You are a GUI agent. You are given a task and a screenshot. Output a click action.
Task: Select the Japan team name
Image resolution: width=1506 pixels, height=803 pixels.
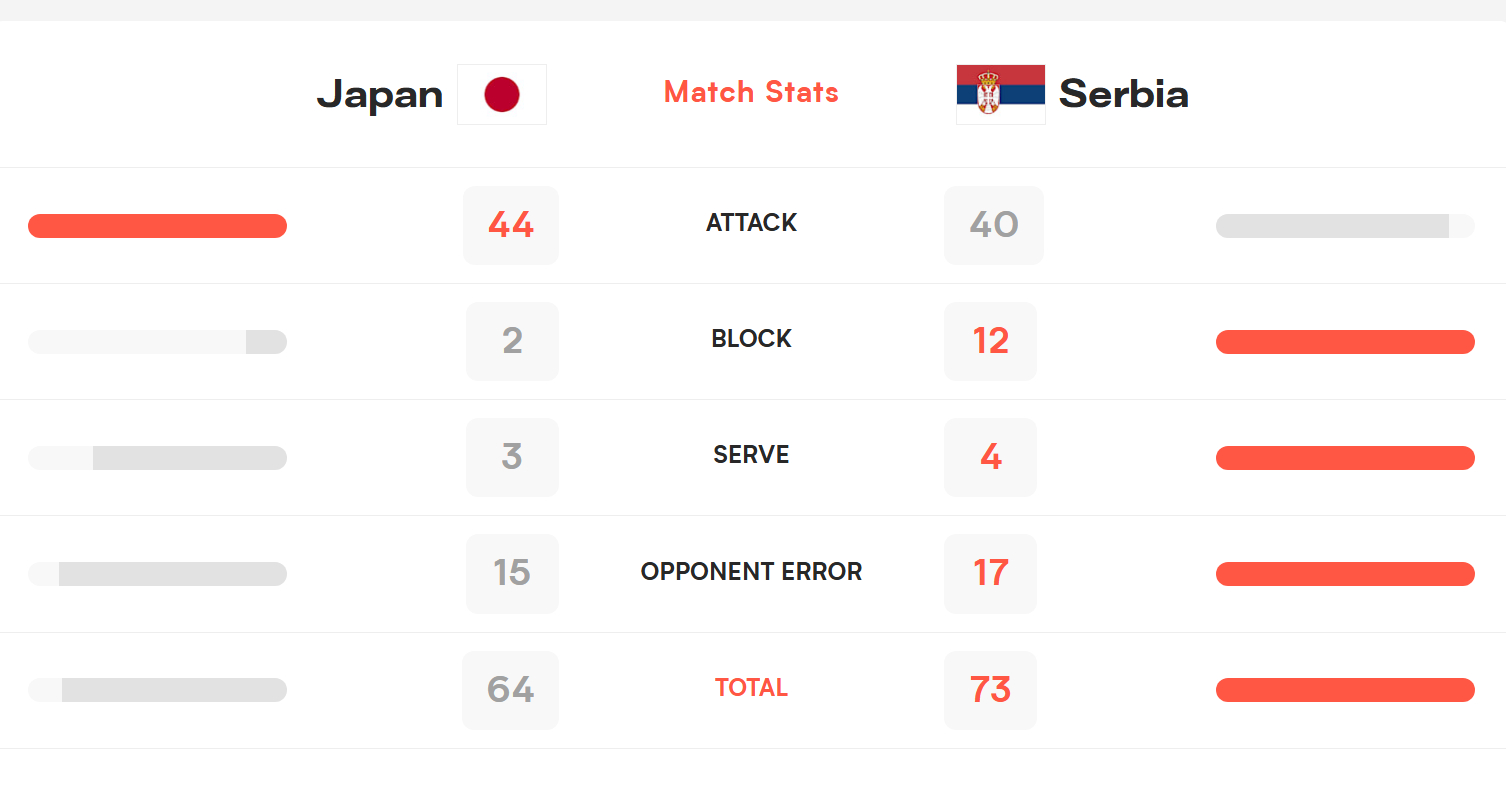[380, 95]
